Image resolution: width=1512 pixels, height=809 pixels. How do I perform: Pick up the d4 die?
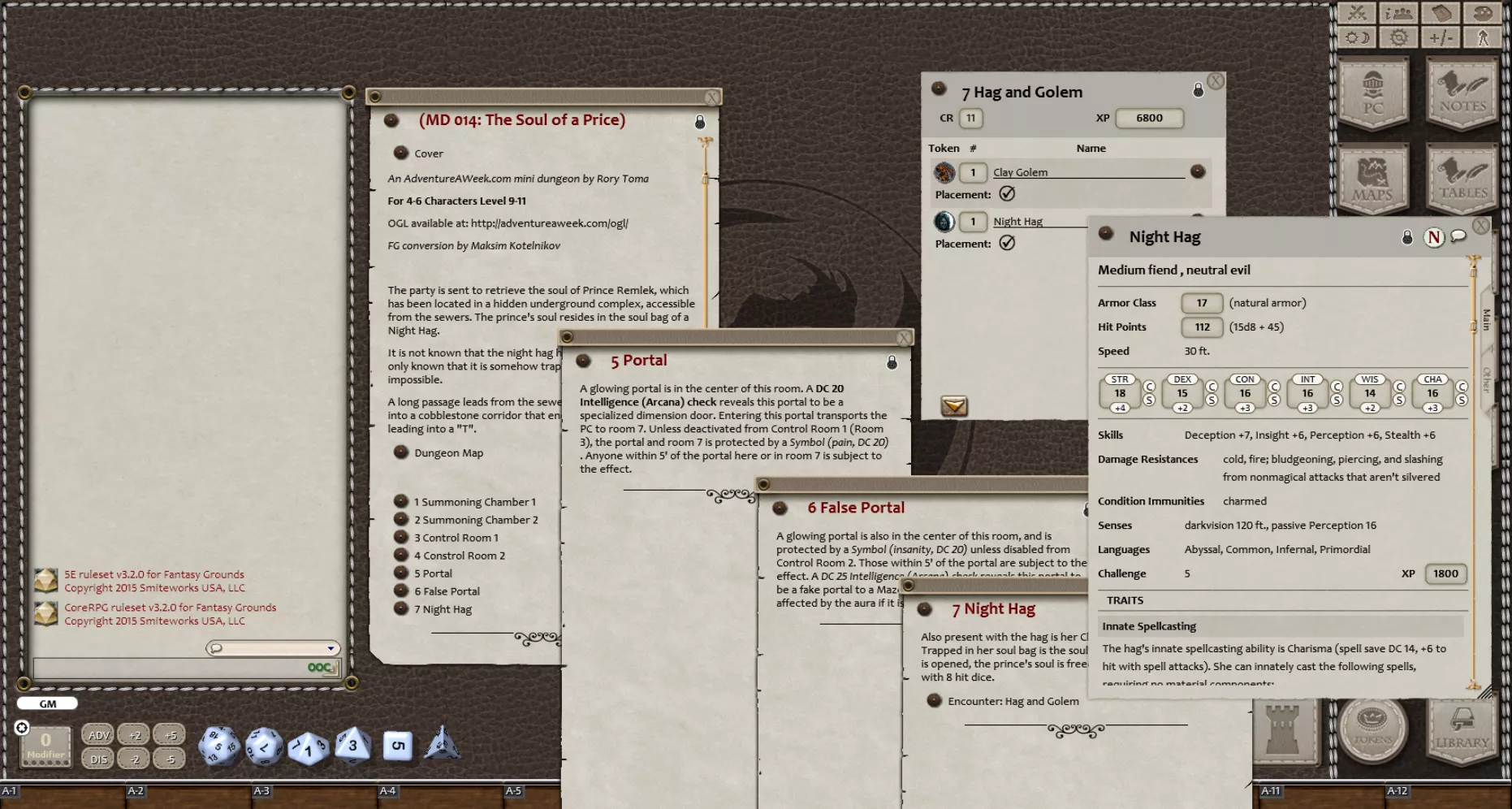click(x=442, y=743)
